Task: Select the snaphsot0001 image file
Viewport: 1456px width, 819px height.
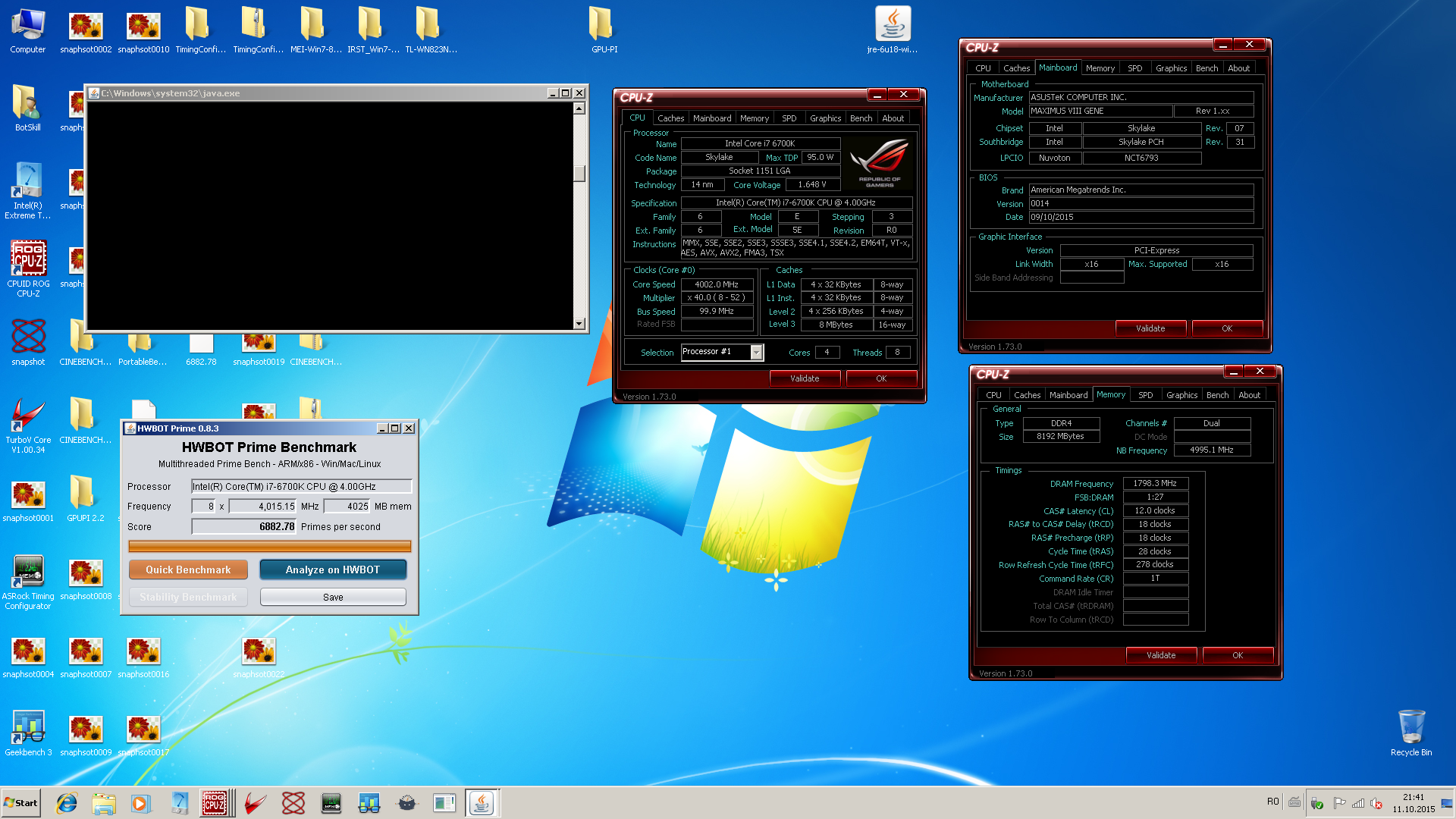Action: pos(28,500)
